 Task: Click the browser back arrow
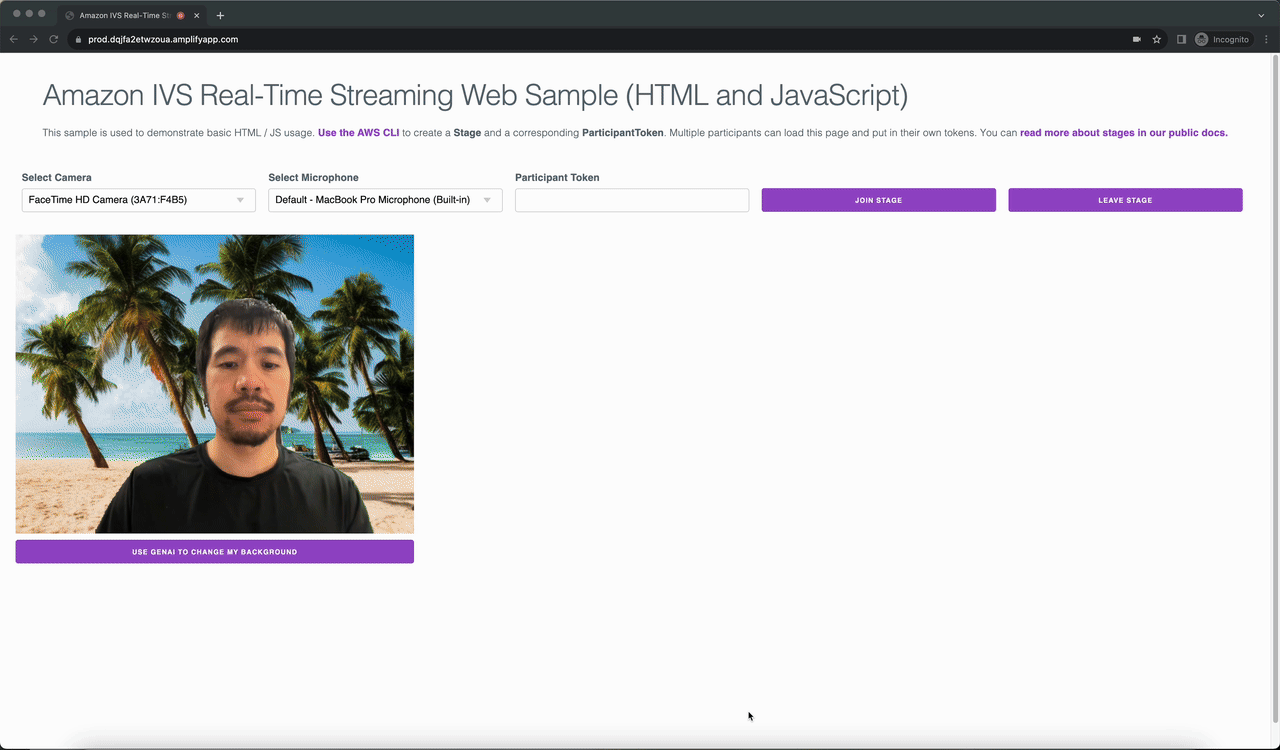pos(14,39)
